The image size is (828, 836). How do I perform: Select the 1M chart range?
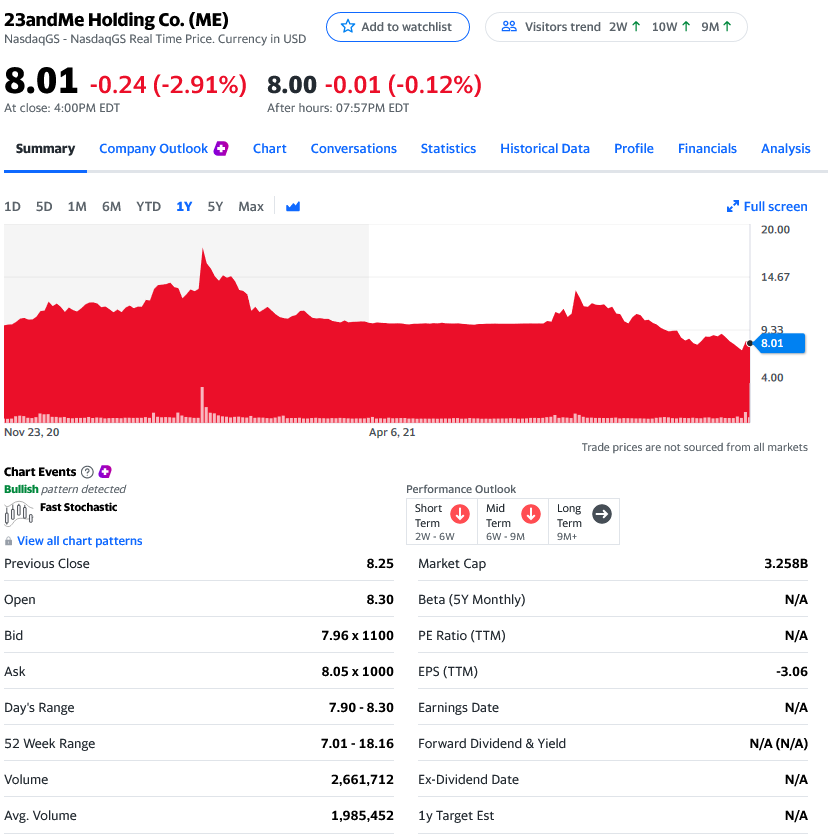[x=77, y=206]
